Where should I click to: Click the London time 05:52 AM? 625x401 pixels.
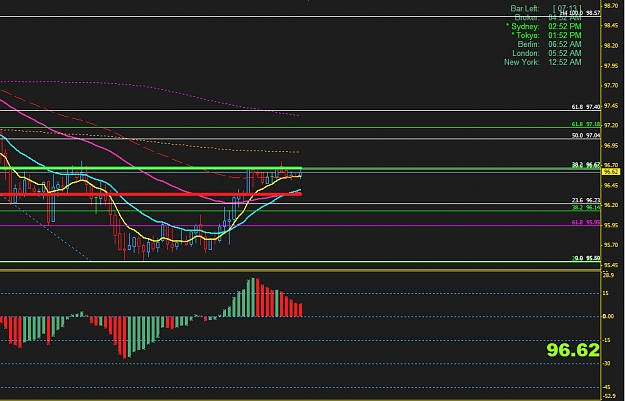pyautogui.click(x=565, y=53)
